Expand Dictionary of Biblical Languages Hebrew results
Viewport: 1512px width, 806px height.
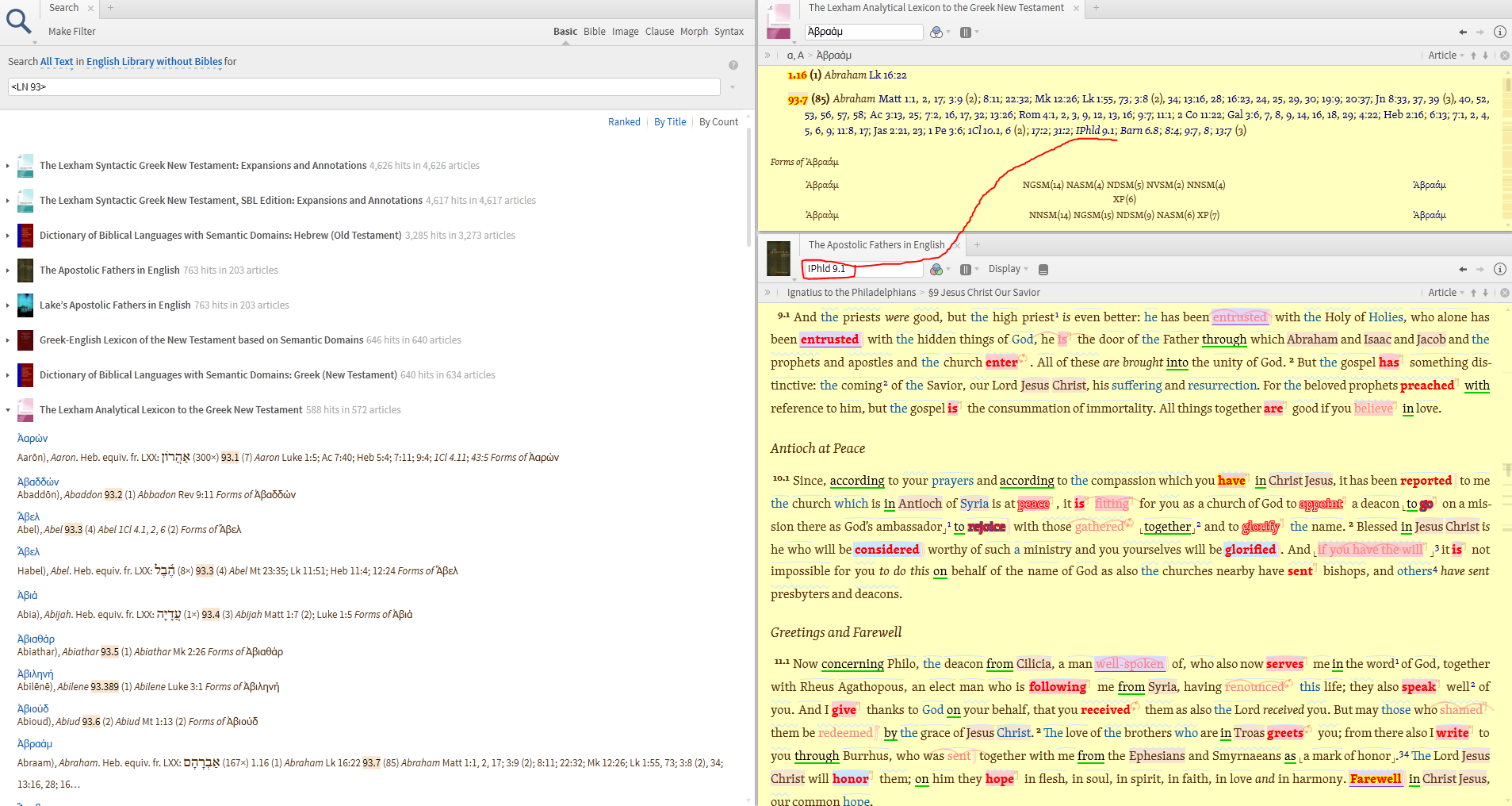tap(8, 236)
